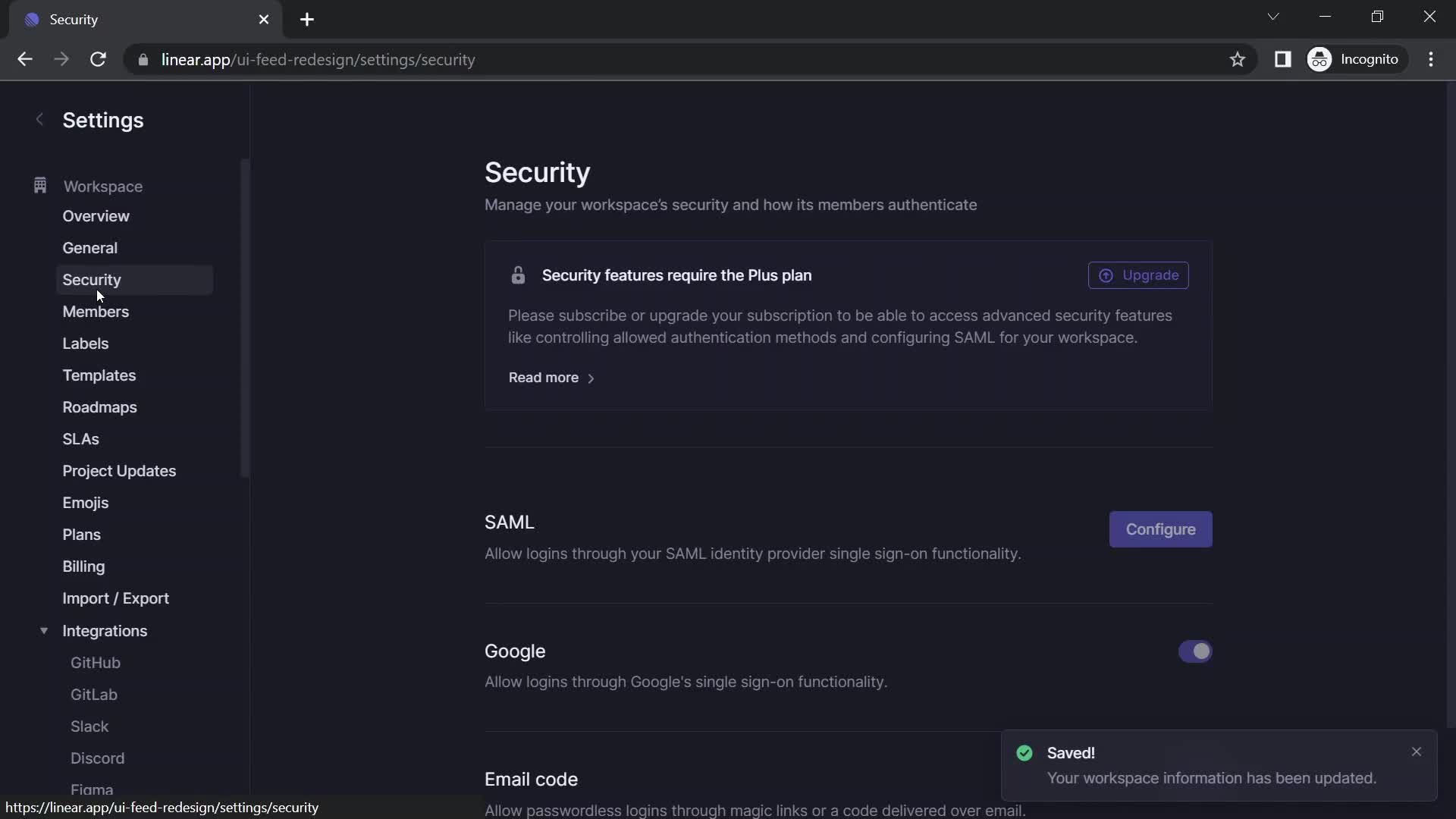Select the General settings menu item
1456x819 pixels.
pyautogui.click(x=89, y=247)
